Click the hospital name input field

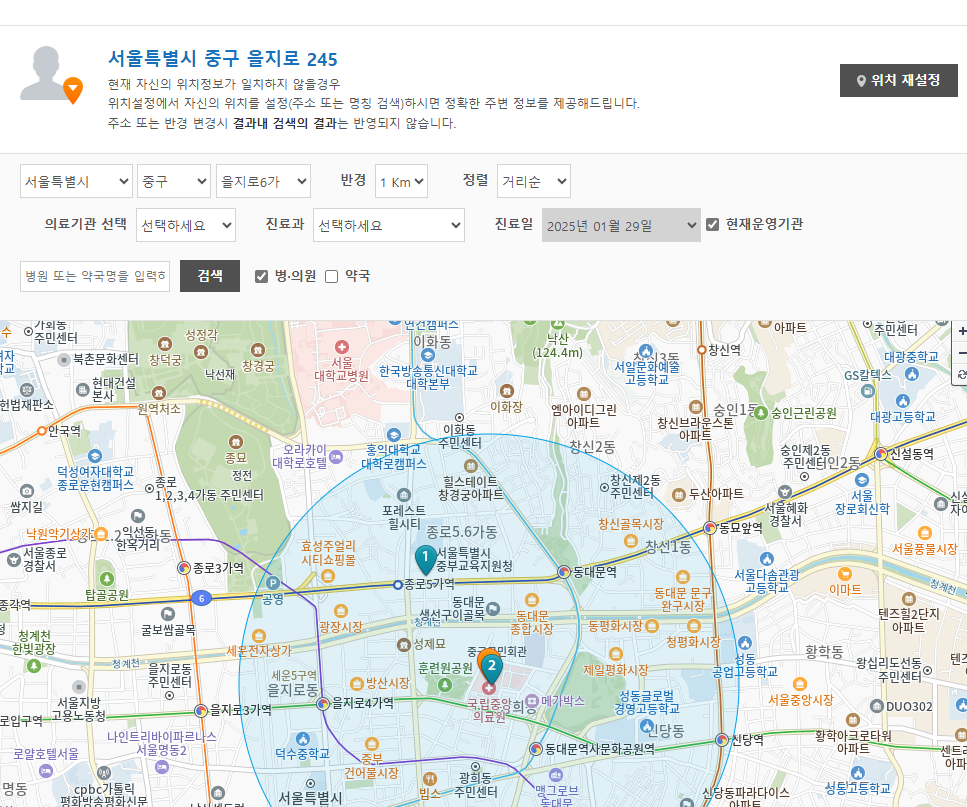pyautogui.click(x=93, y=276)
